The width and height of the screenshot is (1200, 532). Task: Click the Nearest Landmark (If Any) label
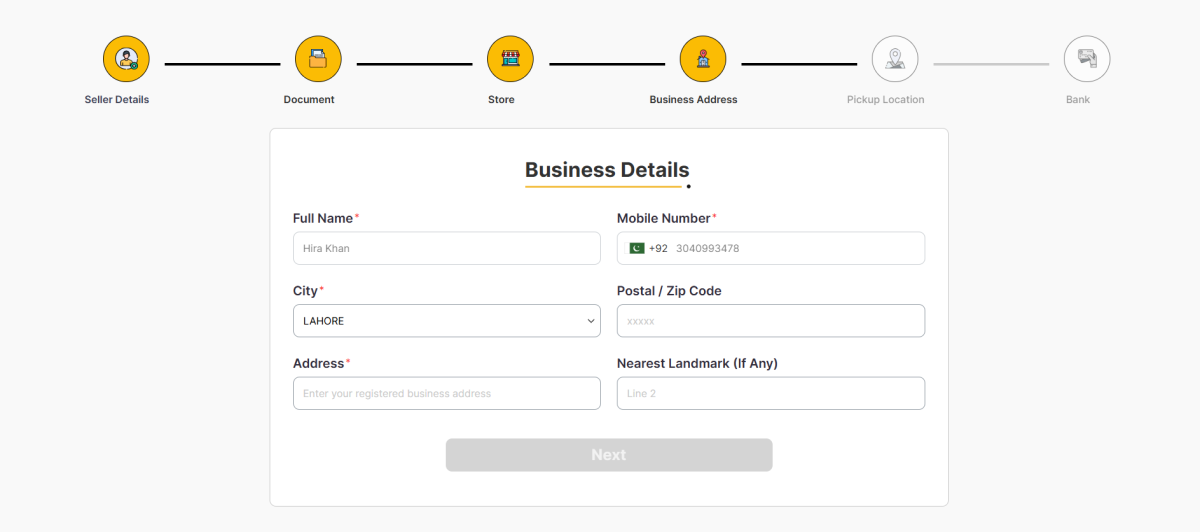click(x=697, y=363)
